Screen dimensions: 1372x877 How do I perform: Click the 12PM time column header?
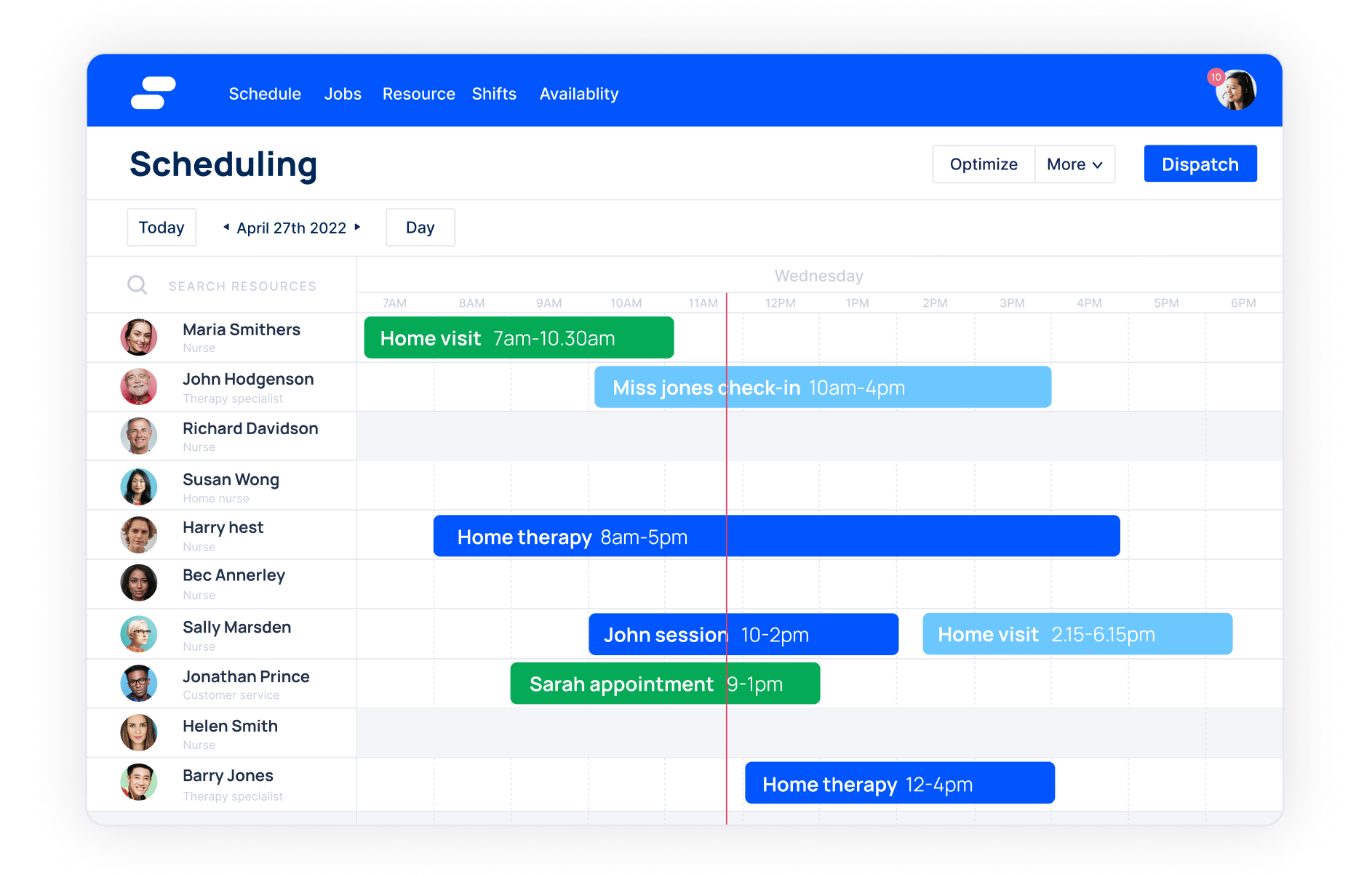[780, 303]
